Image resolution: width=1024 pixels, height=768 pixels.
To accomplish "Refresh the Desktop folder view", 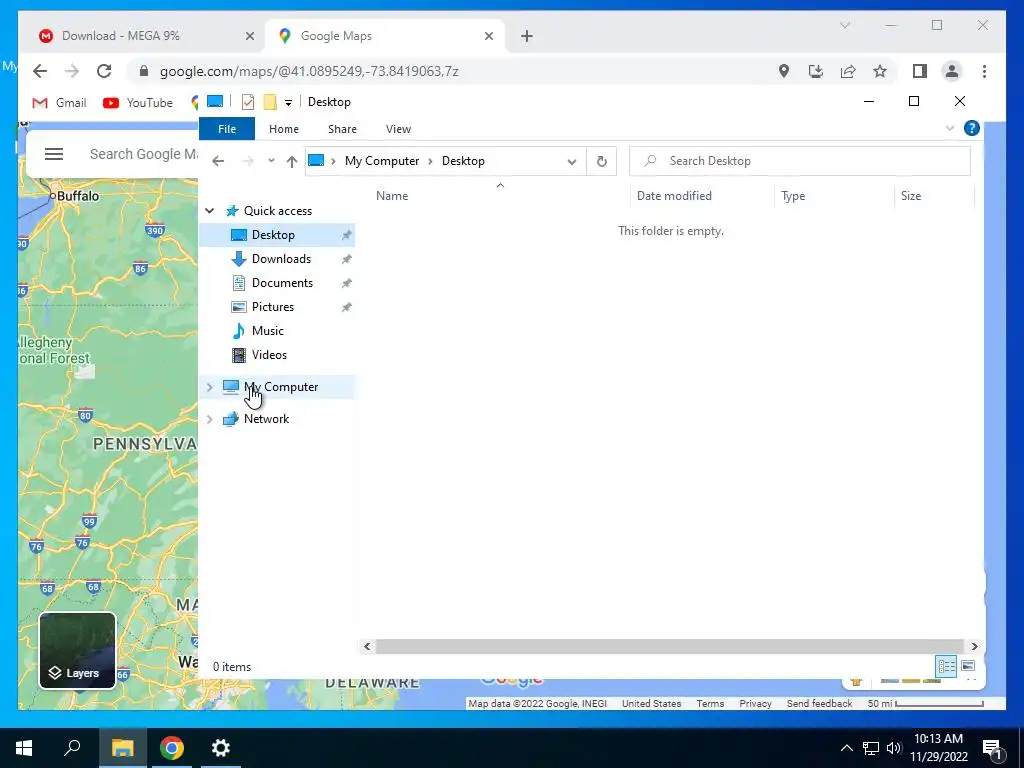I will [x=601, y=161].
